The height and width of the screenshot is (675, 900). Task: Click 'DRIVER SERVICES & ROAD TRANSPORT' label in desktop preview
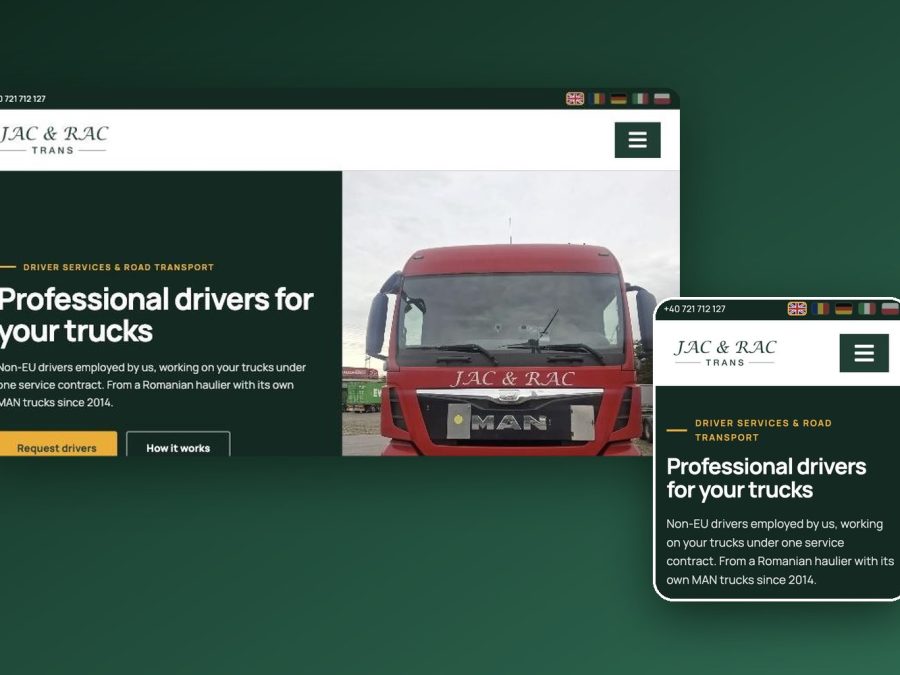[118, 267]
